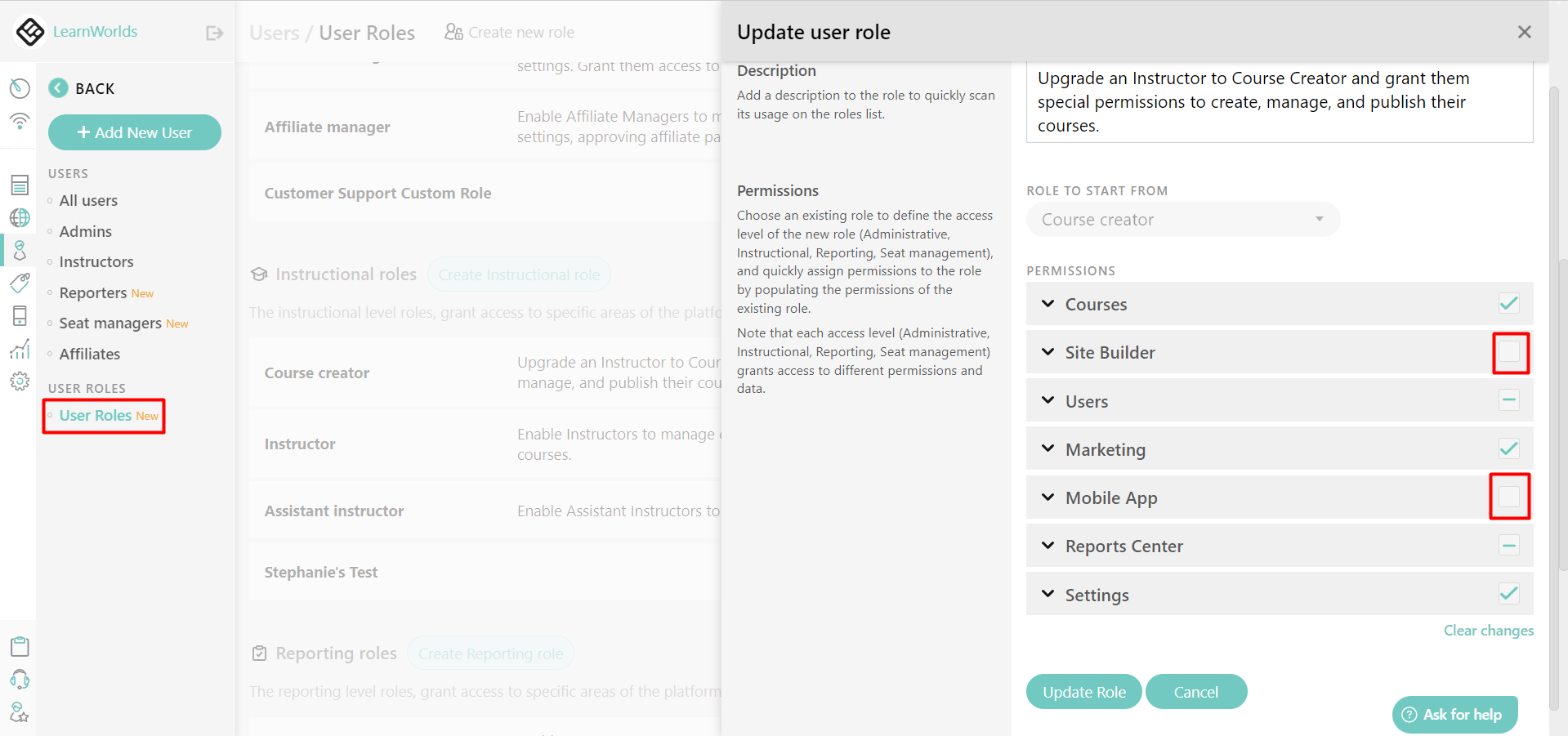This screenshot has height=736, width=1568.
Task: Expand the Marketing permissions section
Action: pyautogui.click(x=1048, y=448)
